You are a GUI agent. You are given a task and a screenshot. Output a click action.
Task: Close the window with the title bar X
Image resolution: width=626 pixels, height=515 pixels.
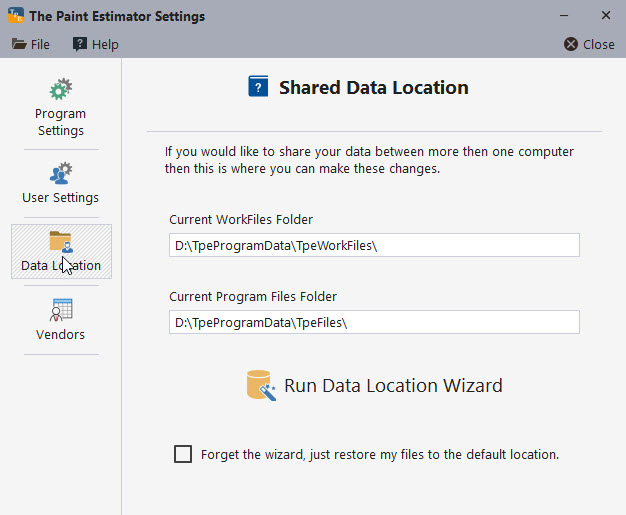606,16
